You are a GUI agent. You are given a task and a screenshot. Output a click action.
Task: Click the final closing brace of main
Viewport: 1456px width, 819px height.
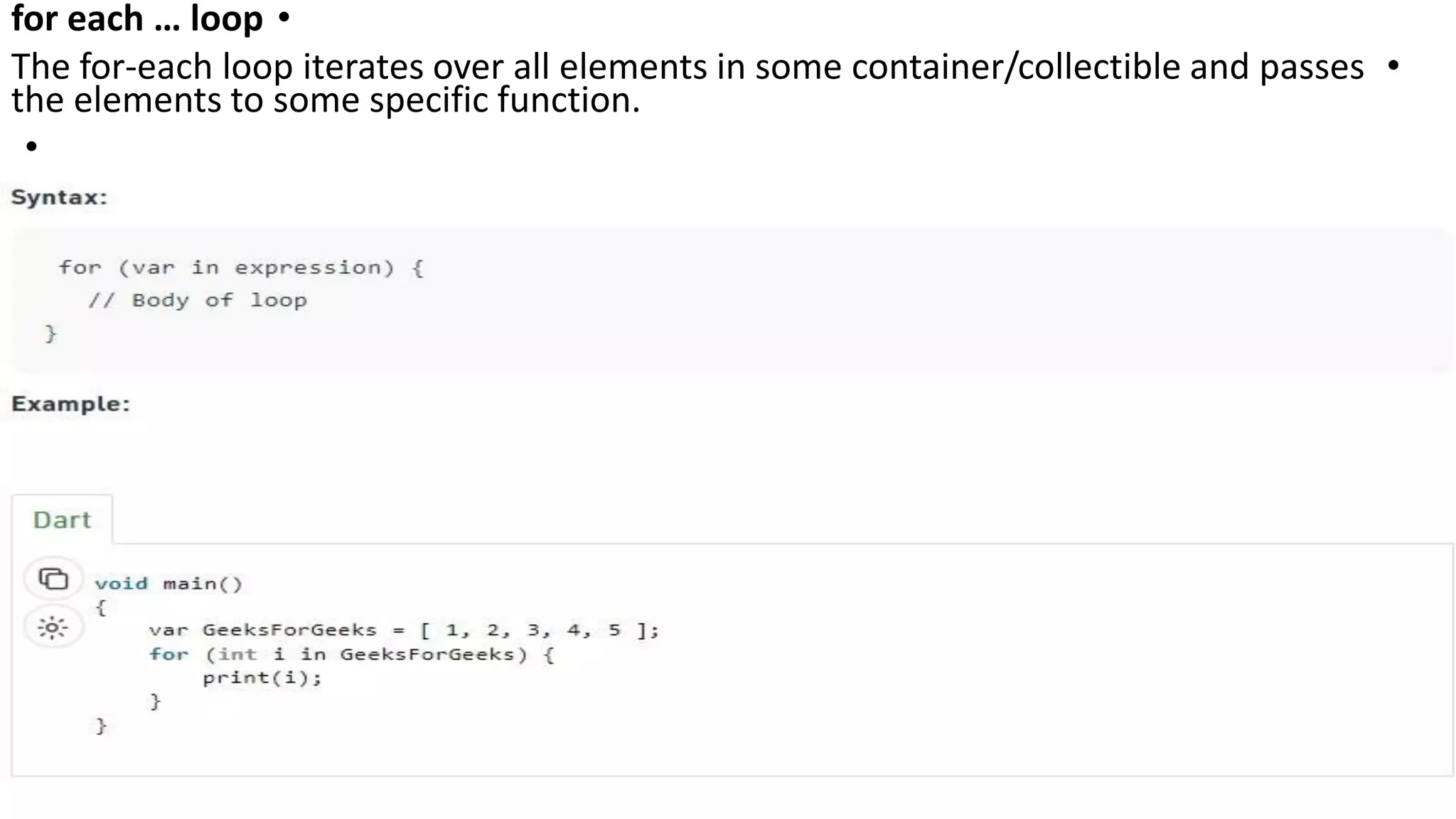[x=101, y=726]
